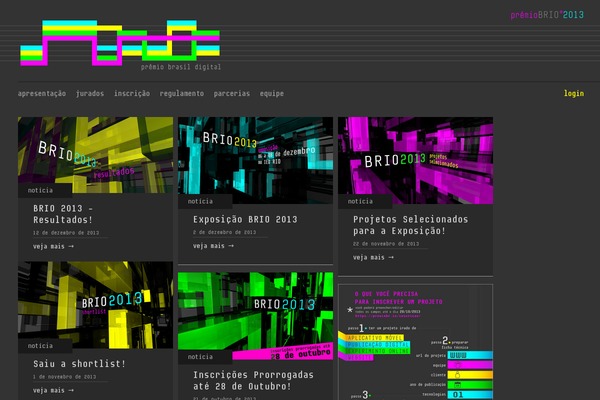Open the yellow shortlist thumbnail image

click(95, 305)
